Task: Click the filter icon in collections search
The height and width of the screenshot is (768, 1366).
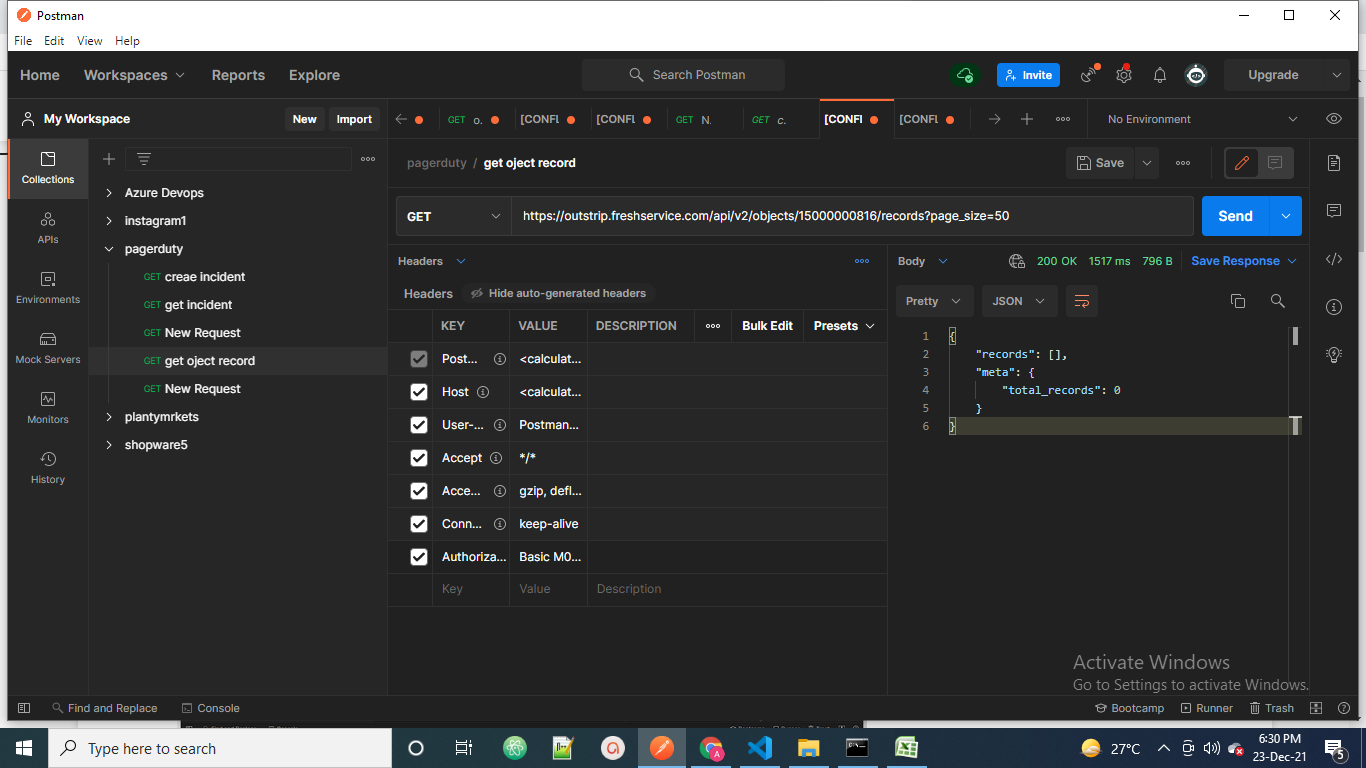Action: click(x=144, y=159)
